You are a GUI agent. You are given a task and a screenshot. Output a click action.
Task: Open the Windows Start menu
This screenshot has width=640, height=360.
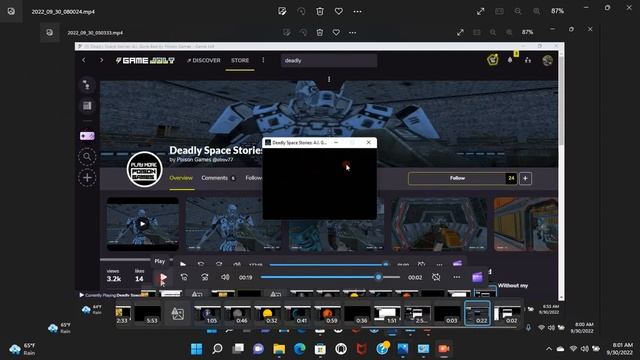point(197,349)
